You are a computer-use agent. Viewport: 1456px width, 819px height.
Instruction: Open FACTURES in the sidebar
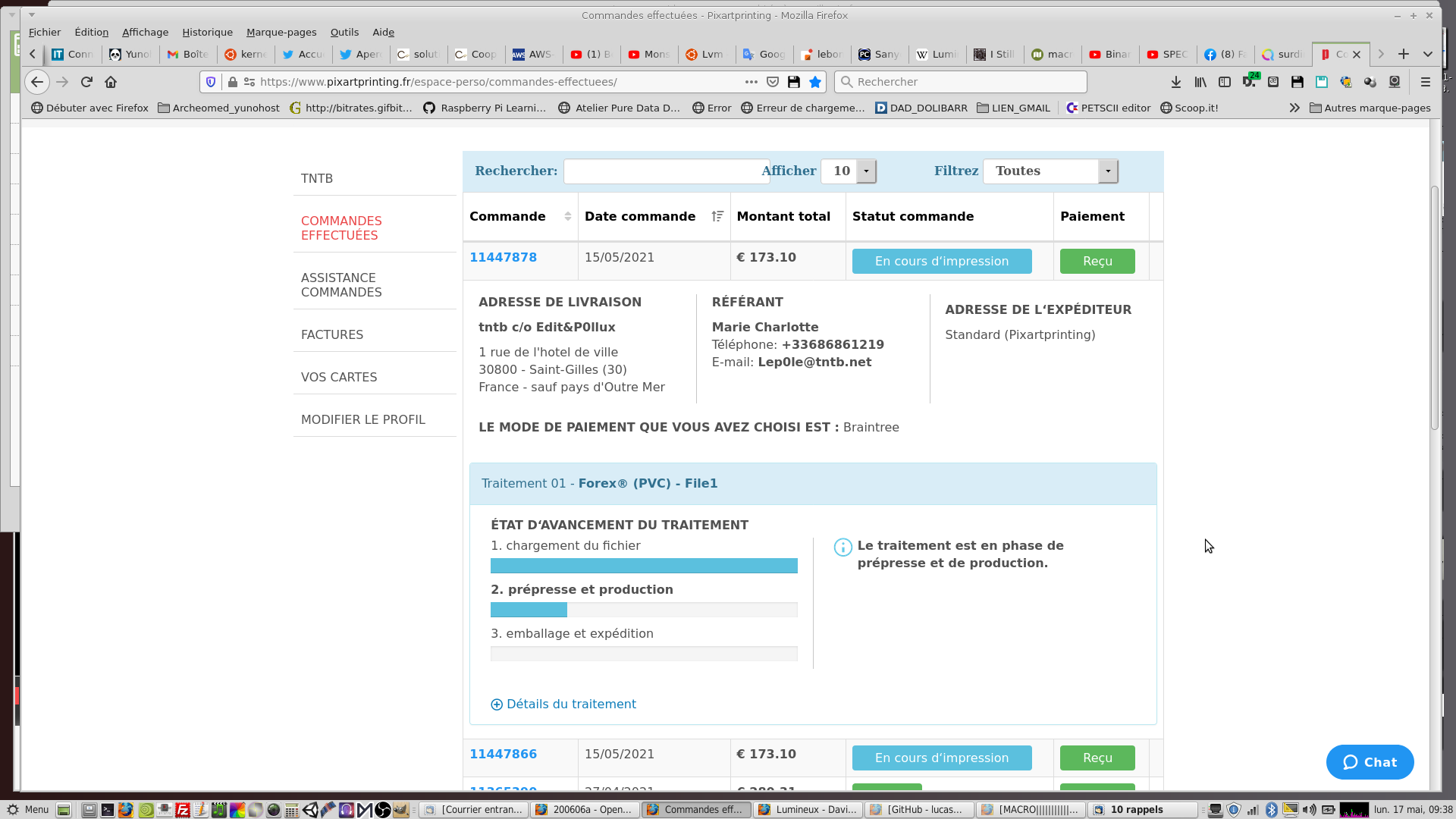(332, 334)
